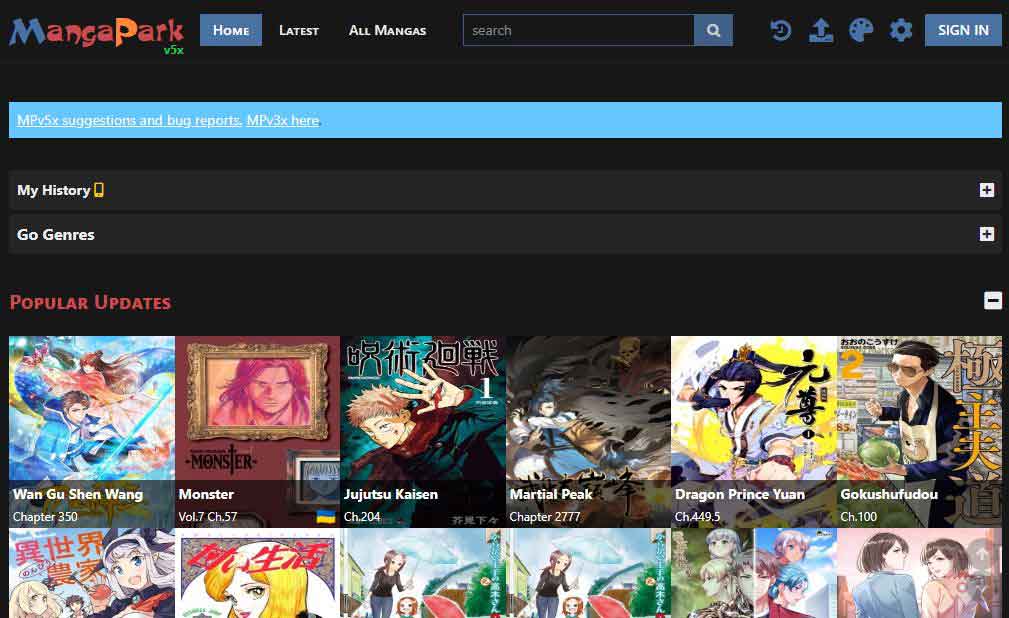Viewport: 1009px width, 618px height.
Task: Focus the search input field
Action: click(x=578, y=30)
